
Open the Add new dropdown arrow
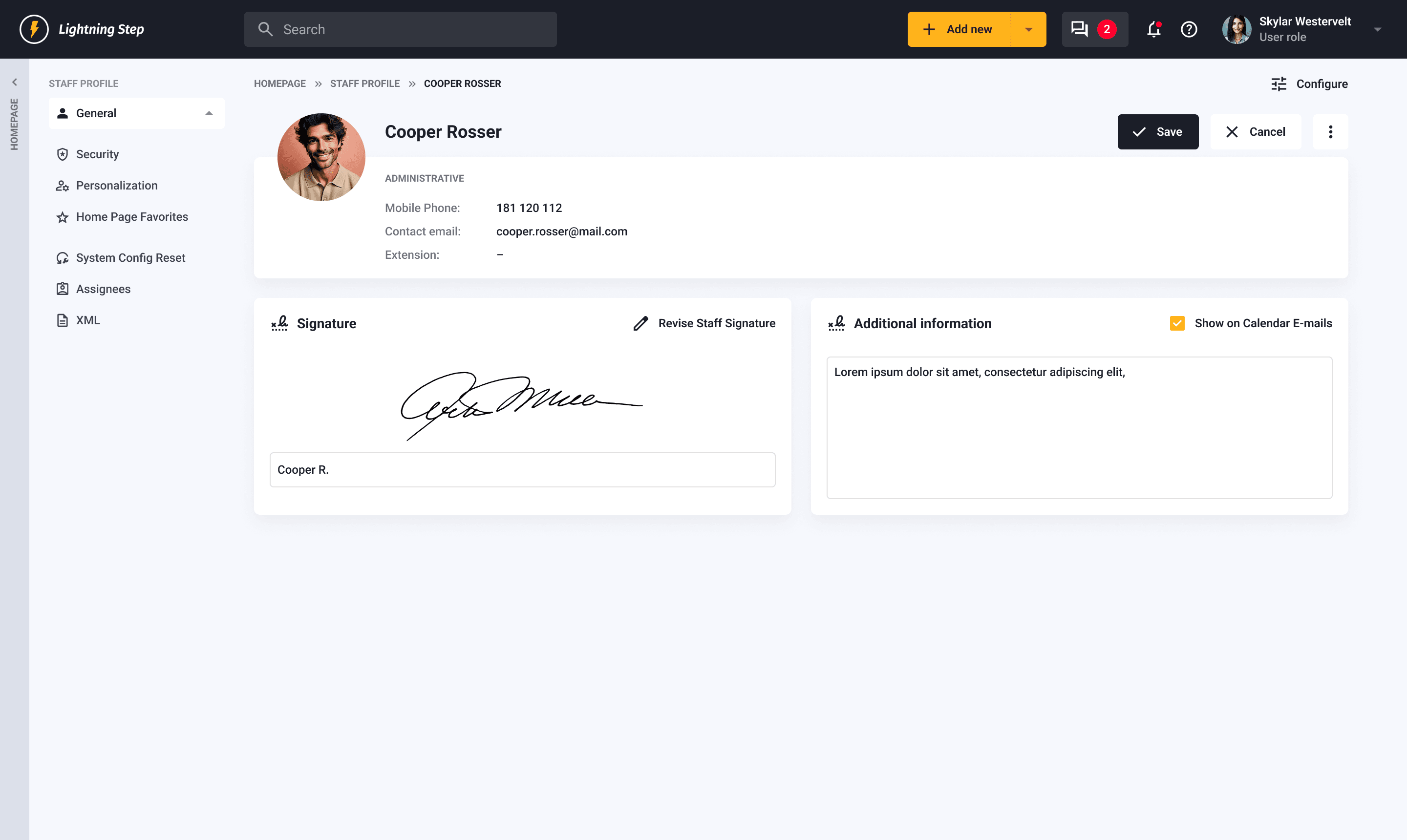(x=1028, y=29)
